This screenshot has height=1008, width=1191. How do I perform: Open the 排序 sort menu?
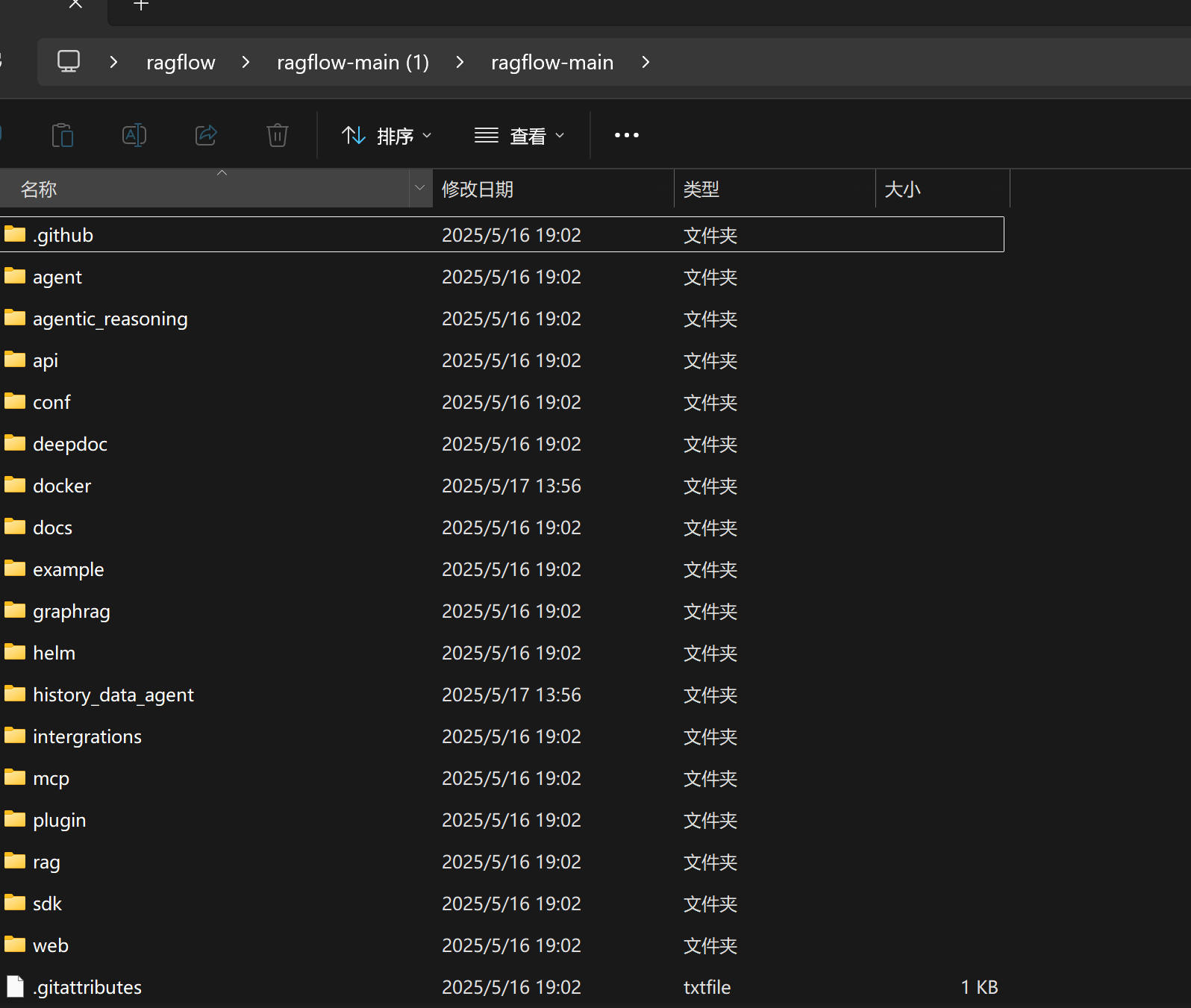(x=387, y=136)
